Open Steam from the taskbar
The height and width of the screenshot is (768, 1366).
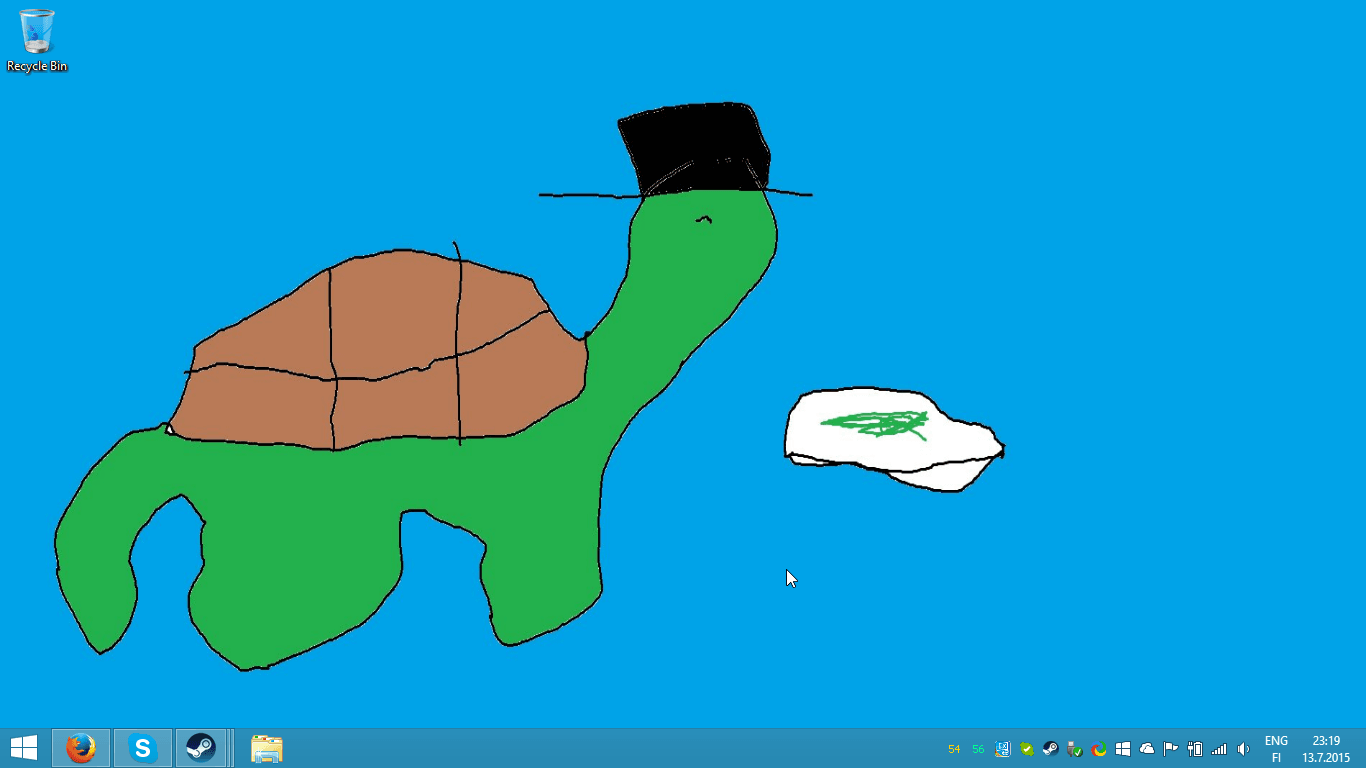[201, 748]
